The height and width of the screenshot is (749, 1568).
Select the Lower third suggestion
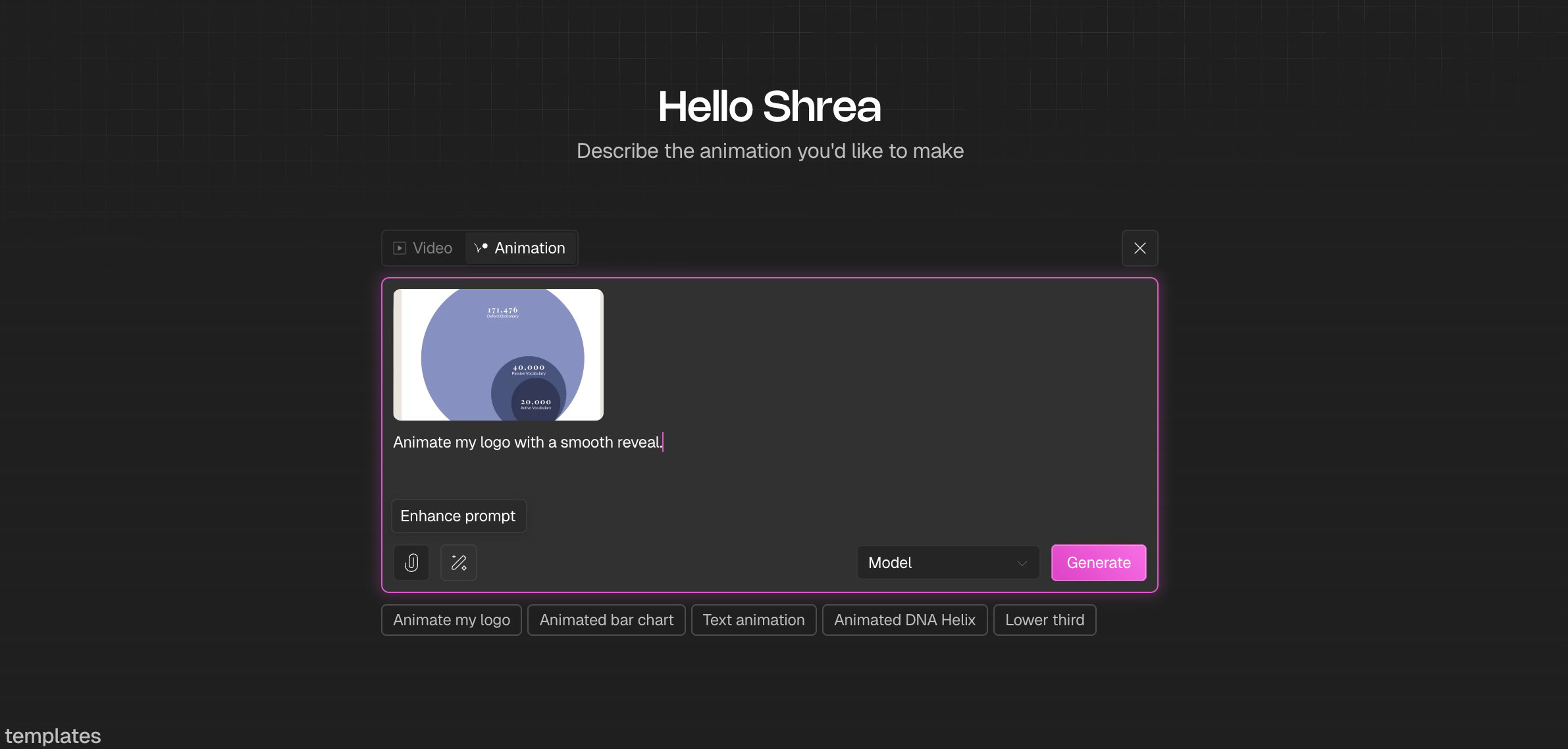coord(1045,620)
